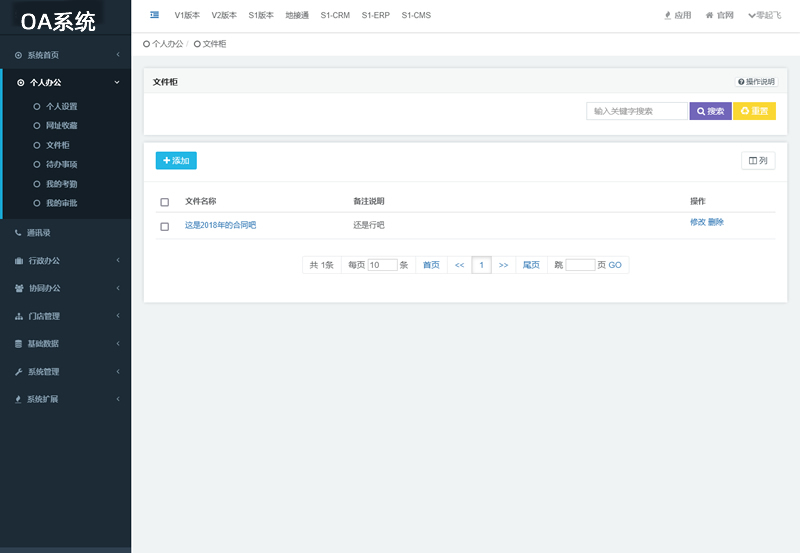Open the S1版本 top menu item
Viewport: 800px width, 553px height.
[261, 15]
